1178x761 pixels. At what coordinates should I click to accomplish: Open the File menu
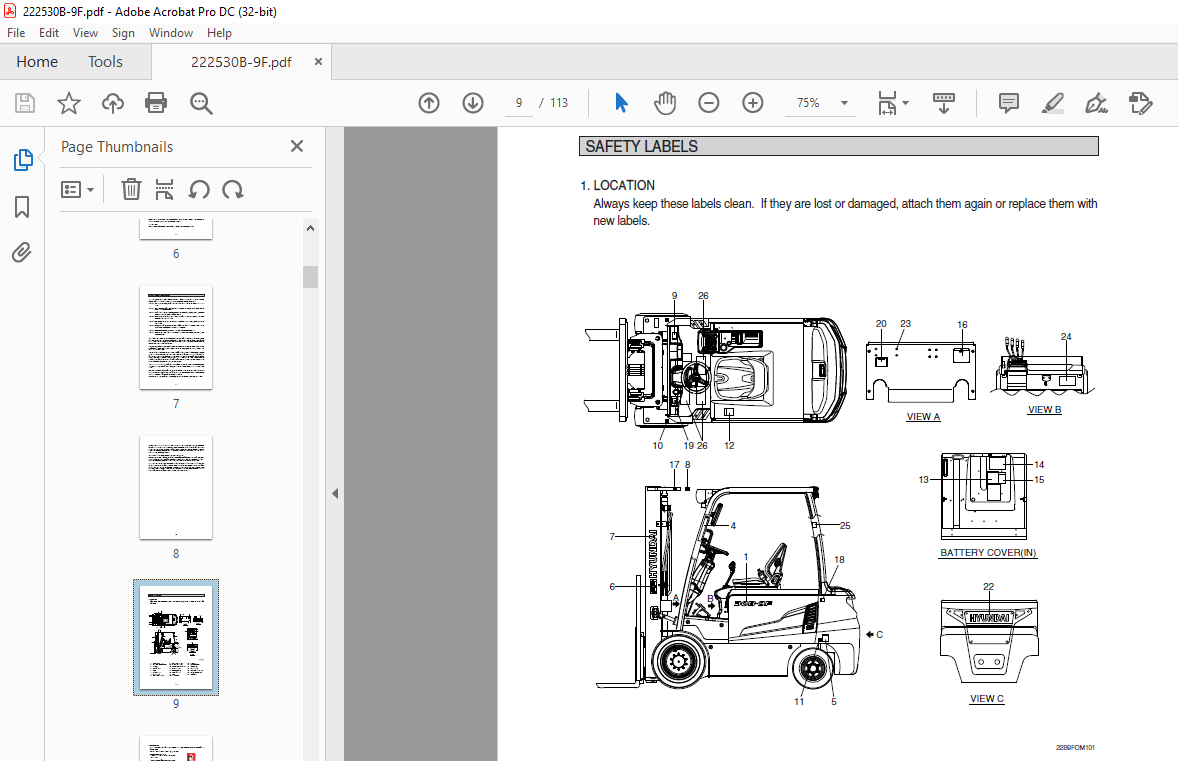[x=16, y=33]
